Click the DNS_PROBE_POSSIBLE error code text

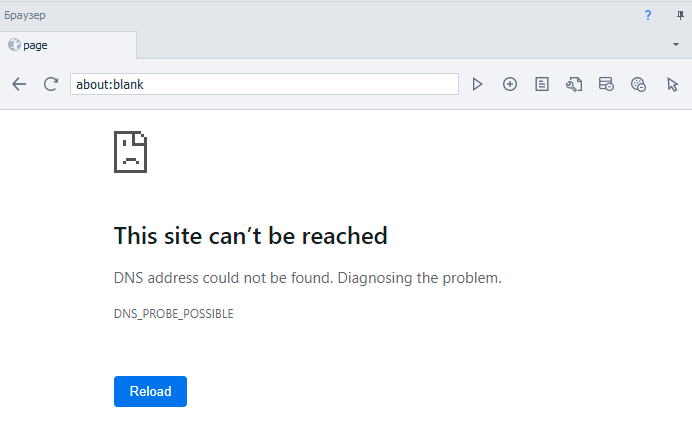(x=173, y=314)
